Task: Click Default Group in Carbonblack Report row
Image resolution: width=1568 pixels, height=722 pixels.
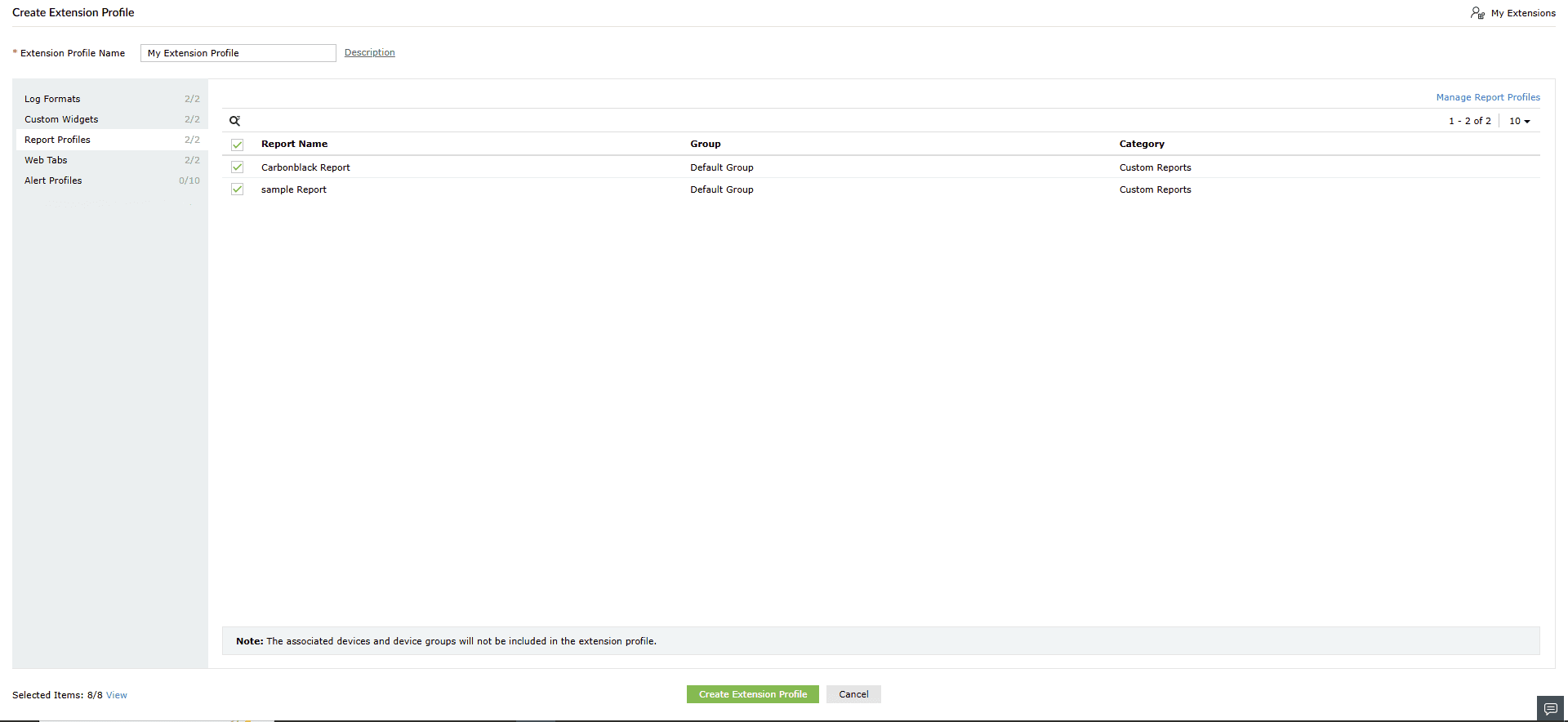Action: click(x=722, y=167)
